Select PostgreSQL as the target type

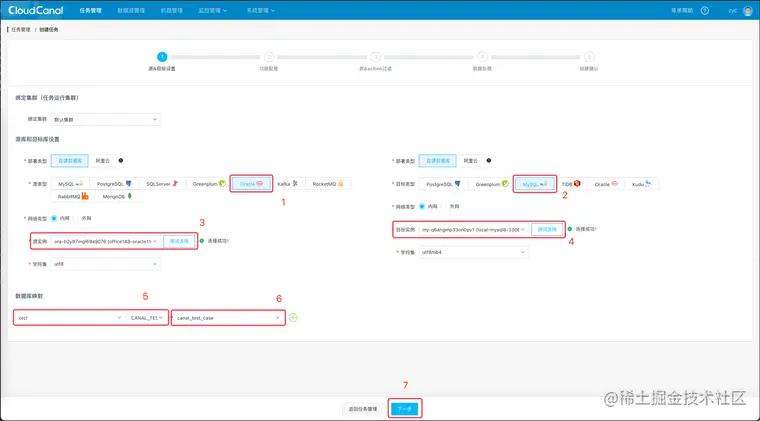pos(443,184)
